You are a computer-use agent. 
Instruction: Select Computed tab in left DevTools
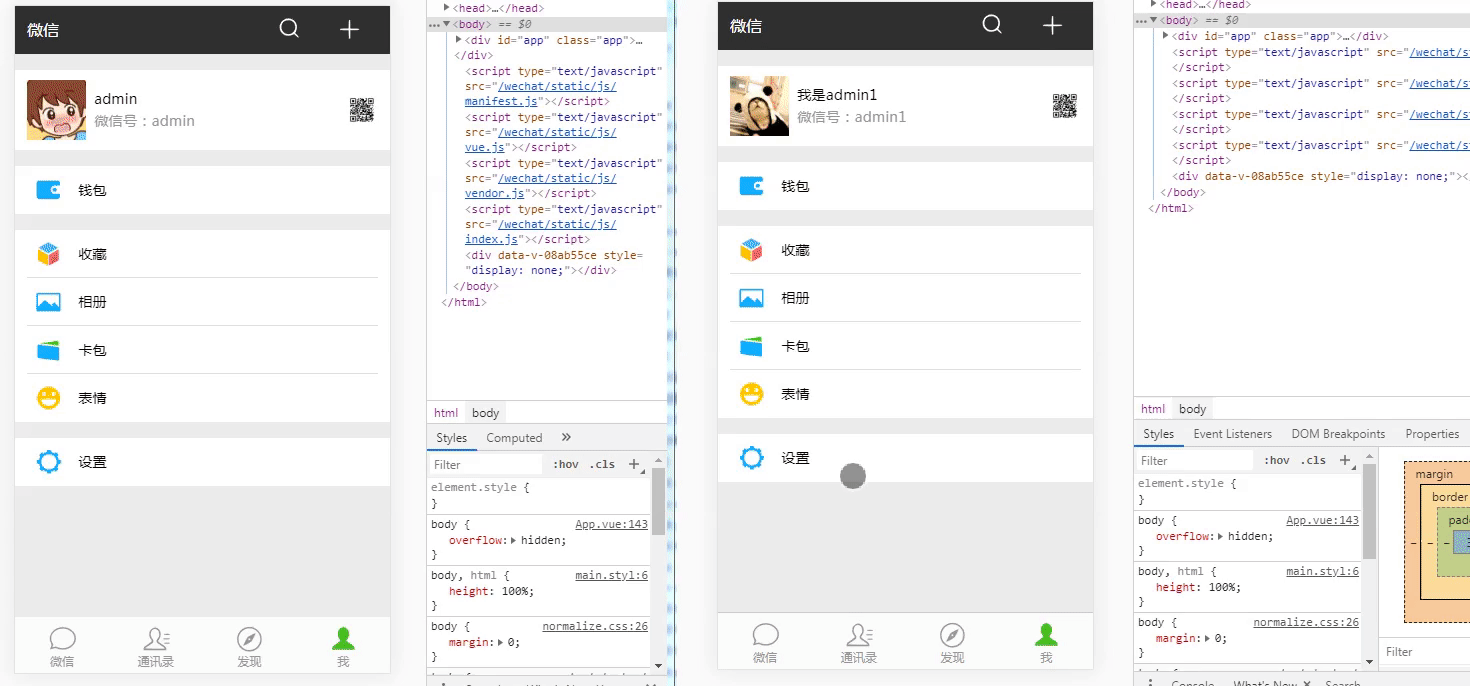click(514, 438)
